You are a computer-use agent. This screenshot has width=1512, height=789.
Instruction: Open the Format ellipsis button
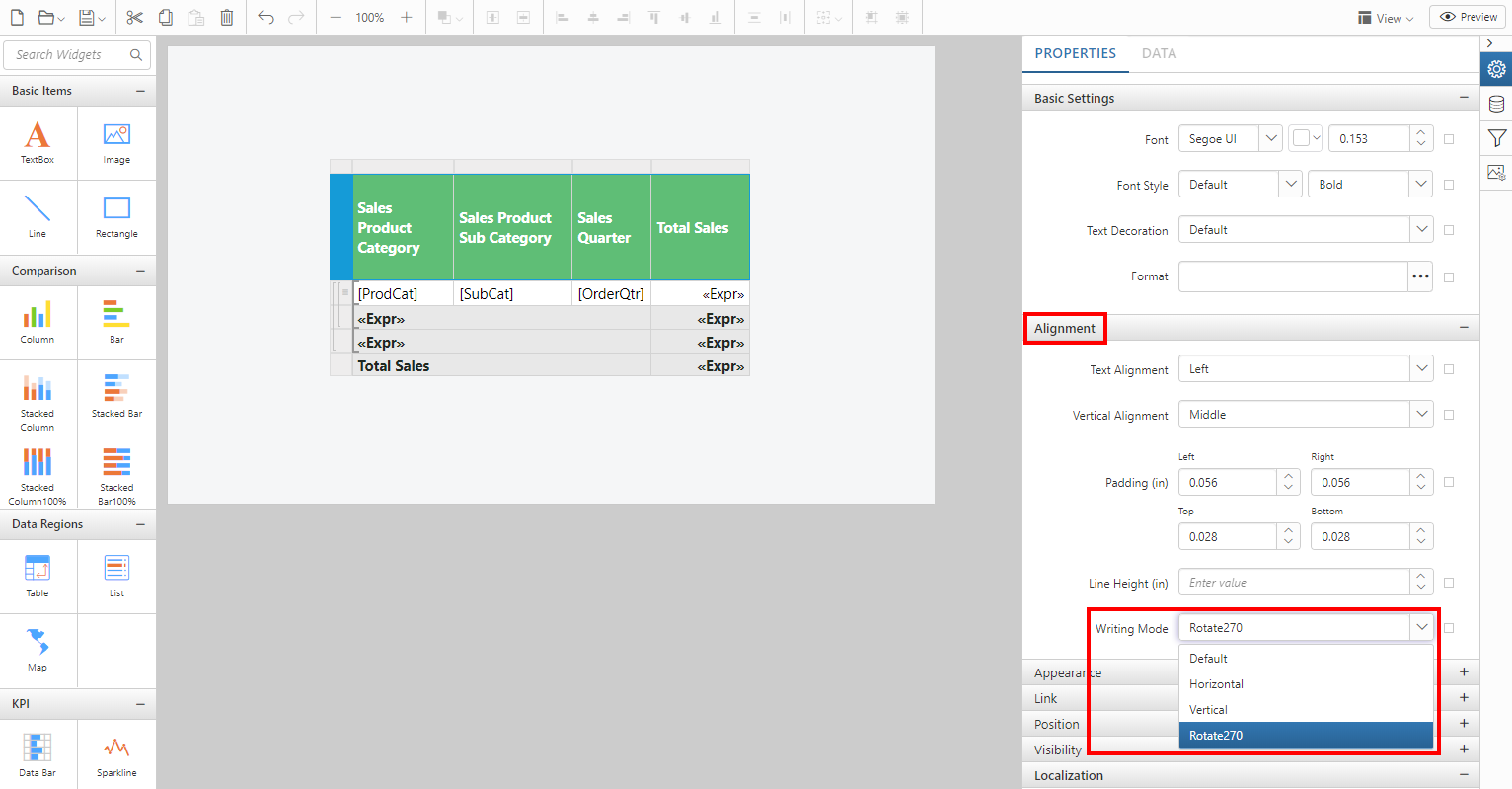(x=1420, y=276)
